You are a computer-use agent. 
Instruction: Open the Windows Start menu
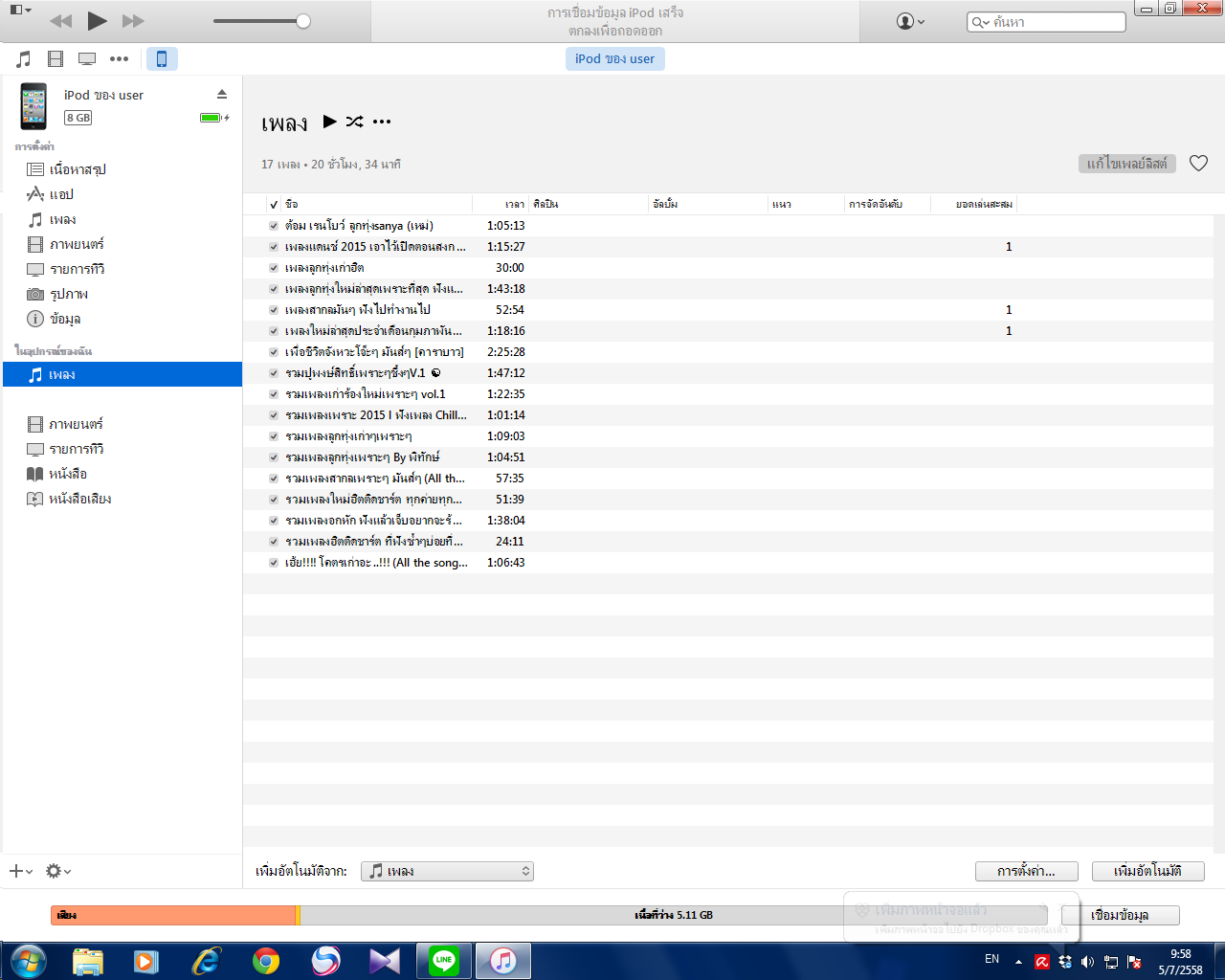(28, 961)
